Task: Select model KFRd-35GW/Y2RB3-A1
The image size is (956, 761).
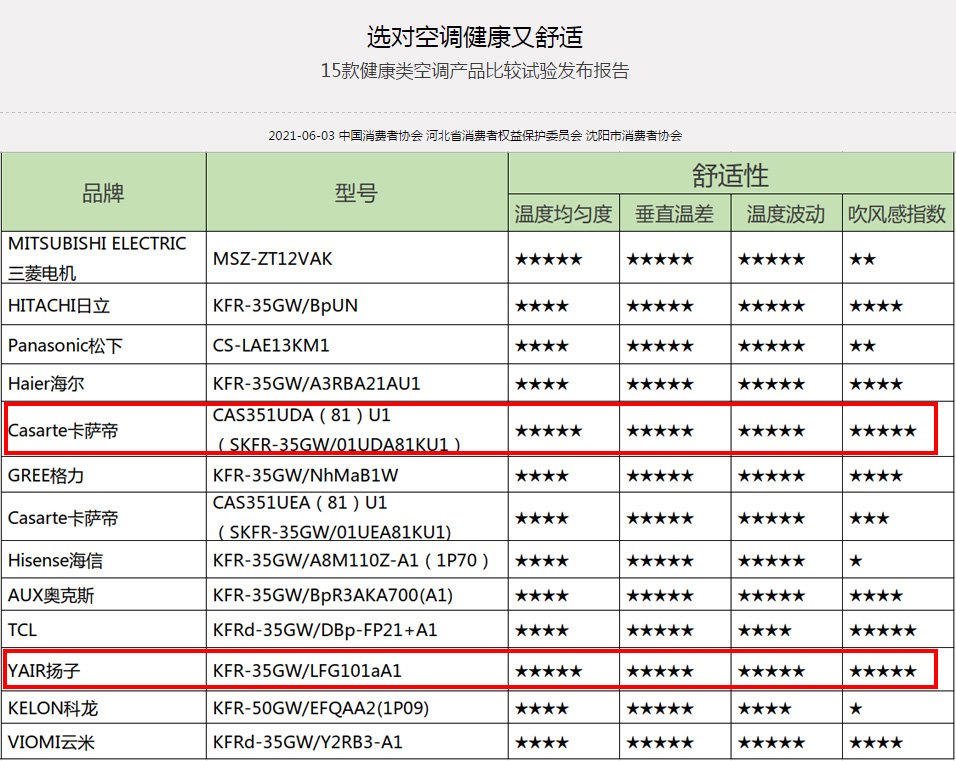Action: tap(307, 742)
